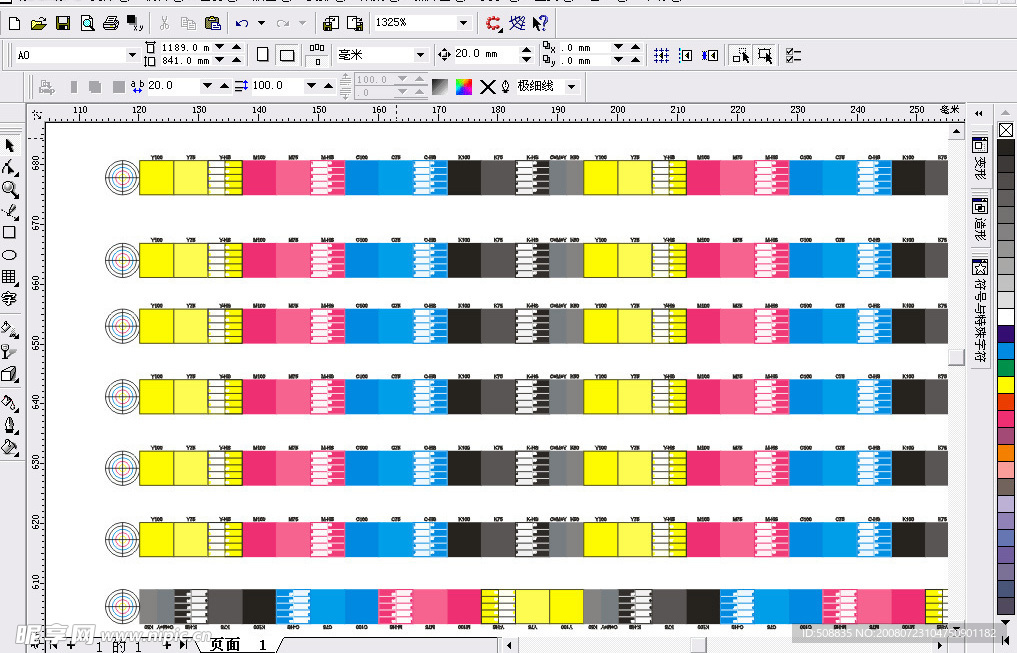The image size is (1017, 653).
Task: Open the zoom level 1325% dropdown
Action: 463,23
